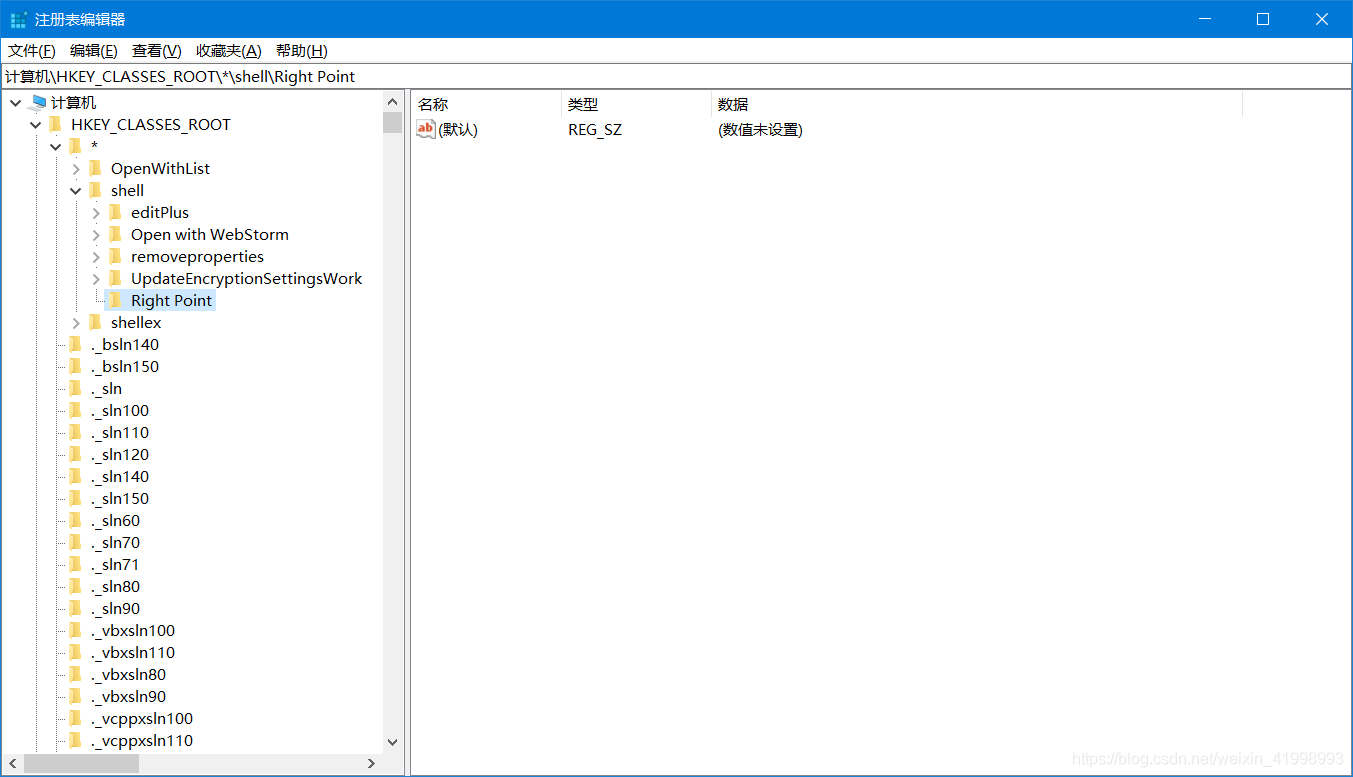The height and width of the screenshot is (777, 1353).
Task: Click the registry path address bar
Action: [x=676, y=76]
